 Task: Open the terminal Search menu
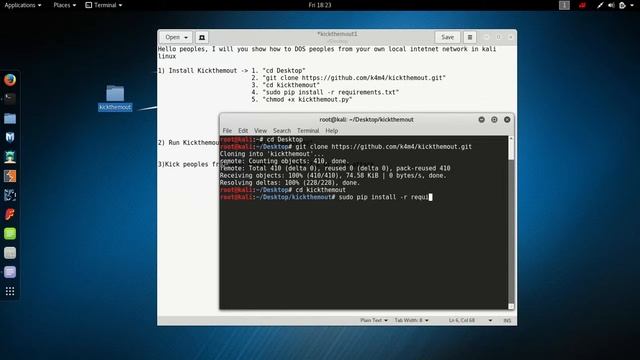pyautogui.click(x=282, y=131)
